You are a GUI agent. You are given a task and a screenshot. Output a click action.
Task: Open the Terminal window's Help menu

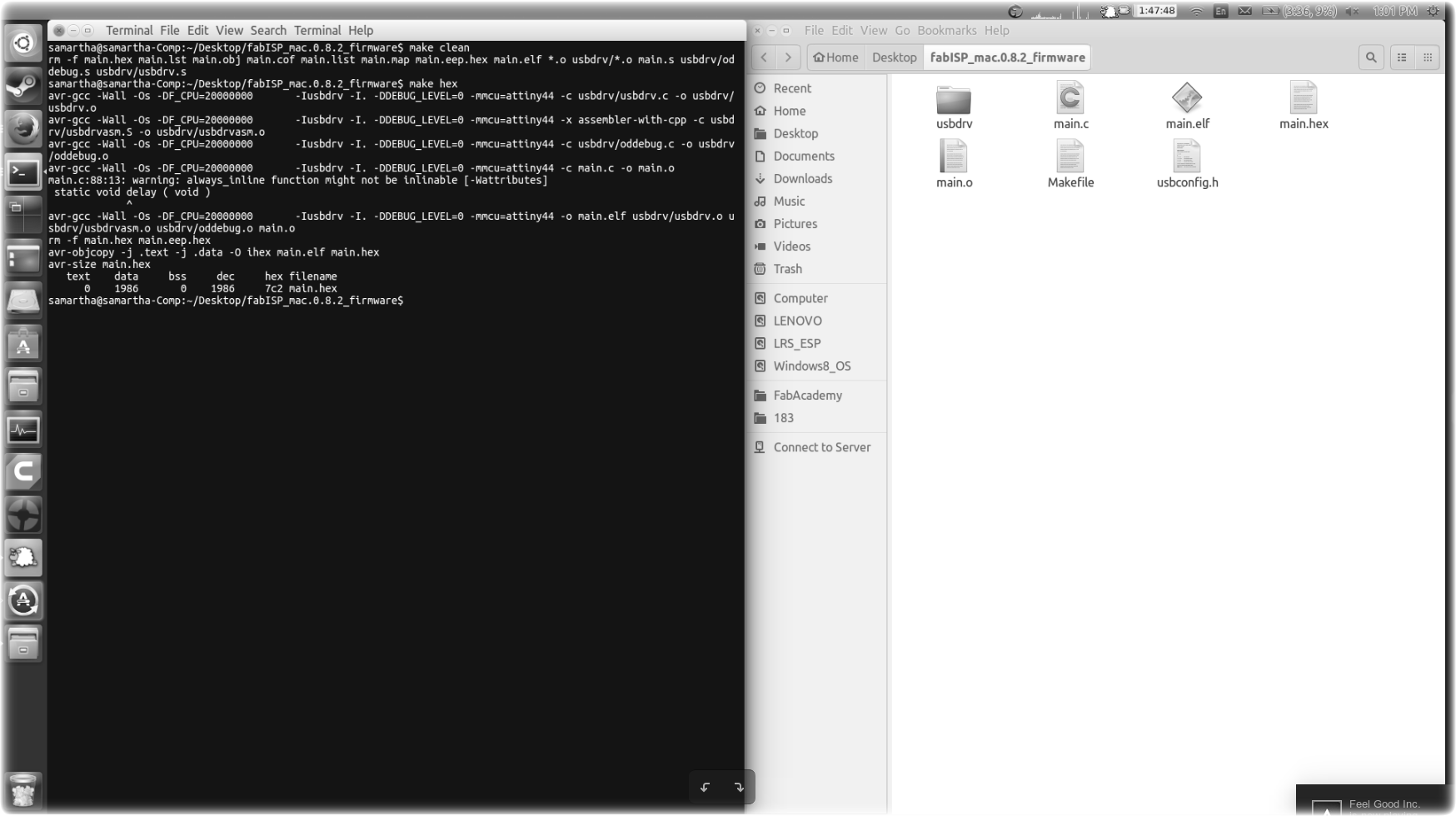point(361,30)
